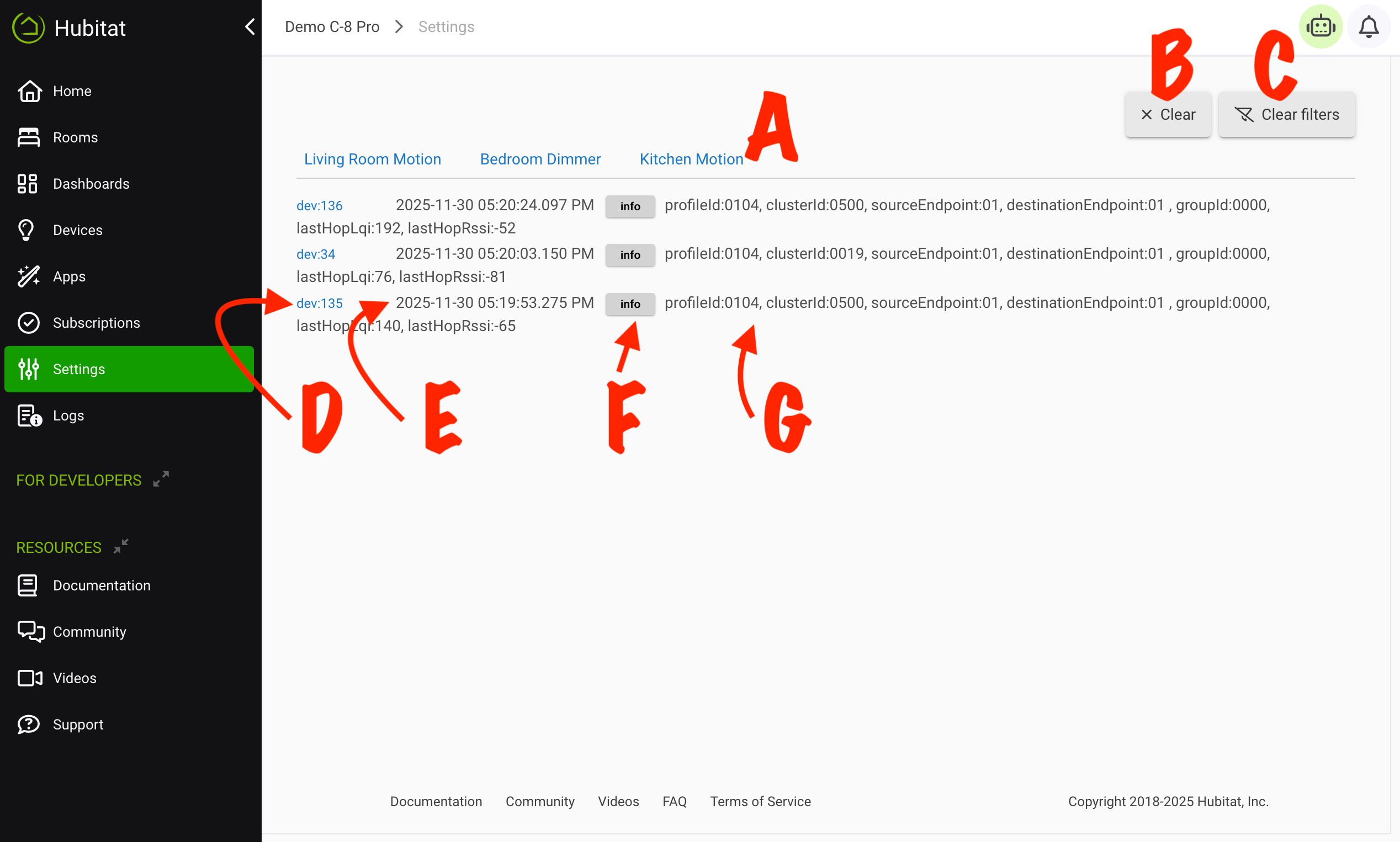Open the dev:135 link

[x=320, y=303]
